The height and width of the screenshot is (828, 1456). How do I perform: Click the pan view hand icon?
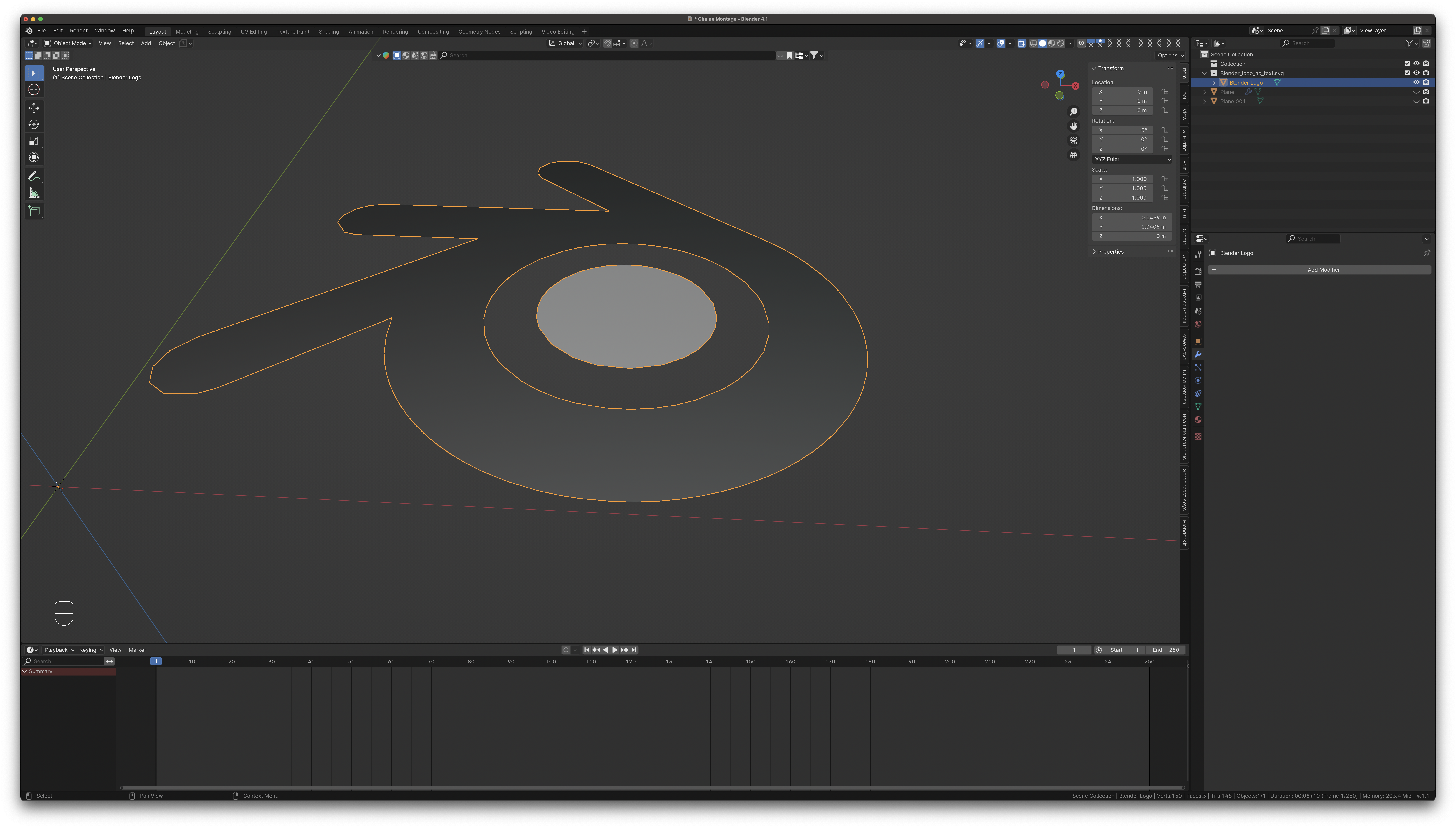pyautogui.click(x=1073, y=126)
